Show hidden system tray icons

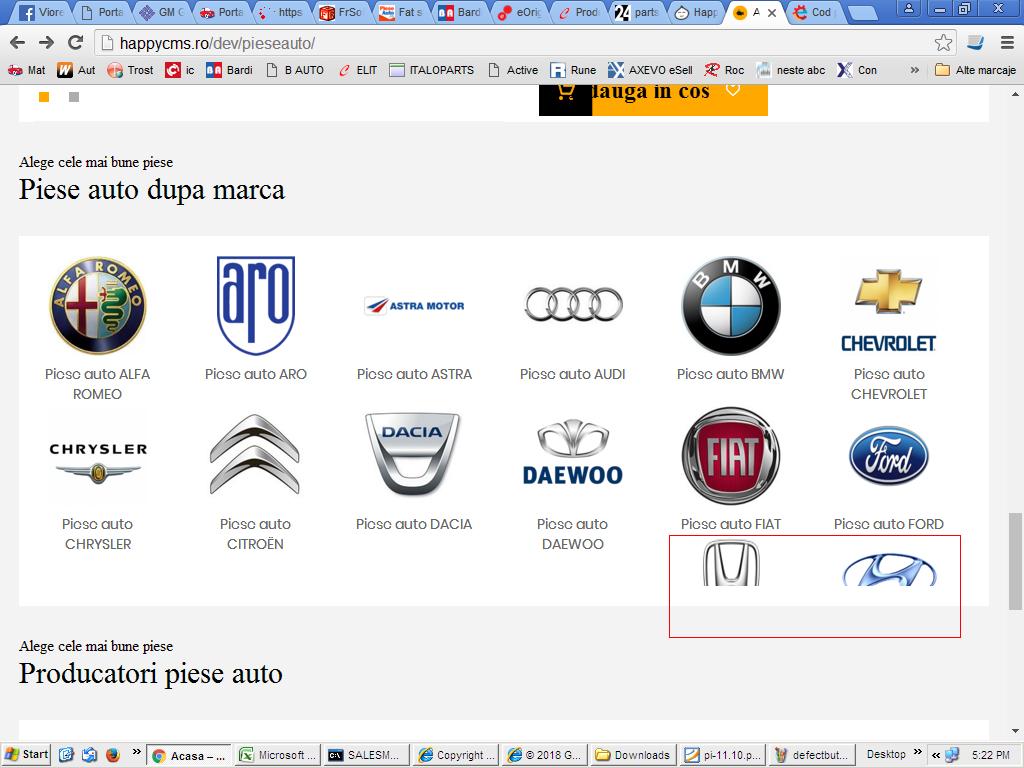pyautogui.click(x=936, y=755)
